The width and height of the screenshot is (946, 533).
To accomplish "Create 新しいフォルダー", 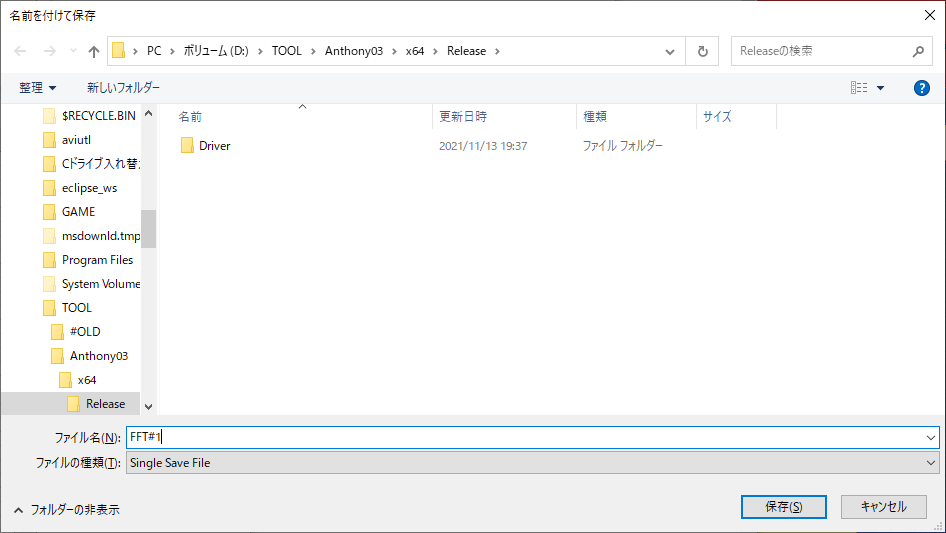I will 123,88.
